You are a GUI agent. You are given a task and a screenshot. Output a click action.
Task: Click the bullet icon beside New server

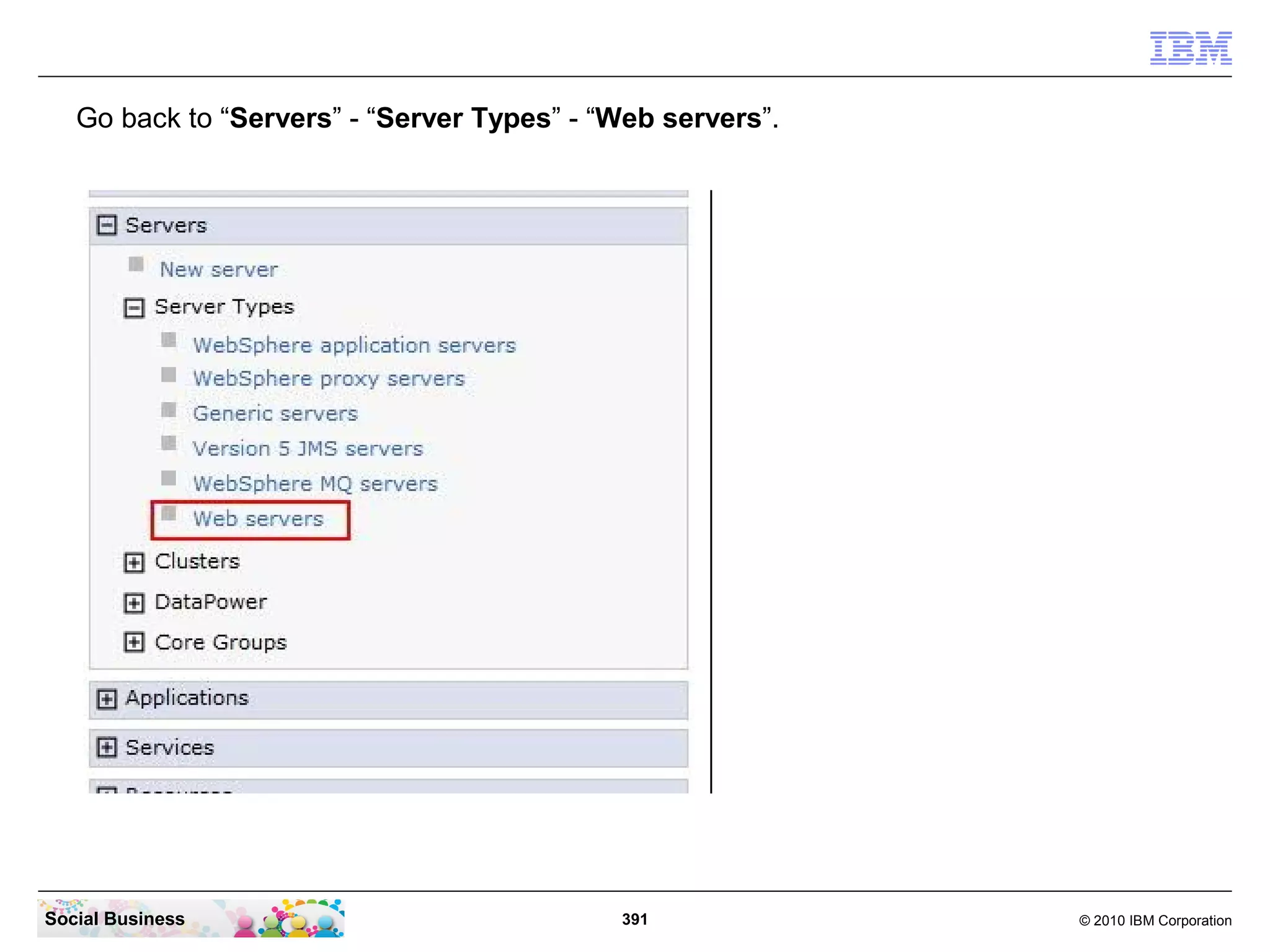[x=136, y=264]
